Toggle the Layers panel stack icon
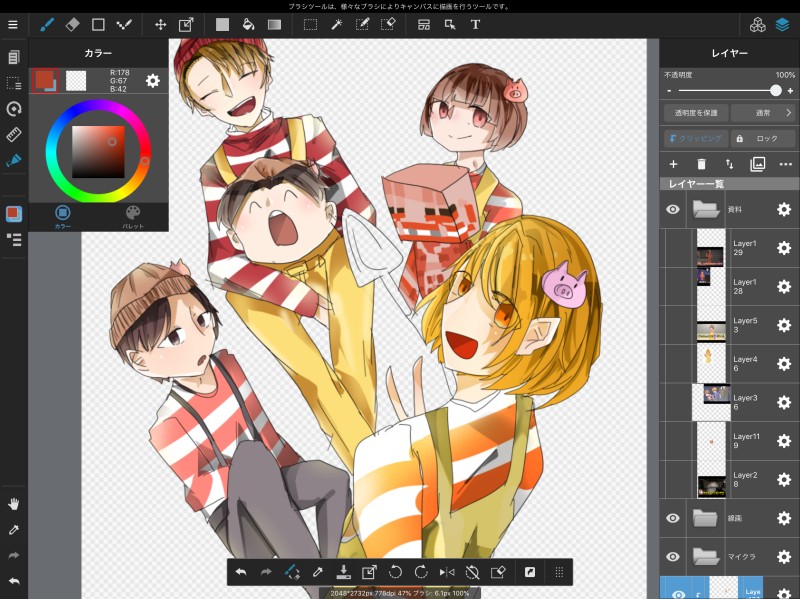Viewport: 800px width, 599px height. pyautogui.click(x=783, y=24)
